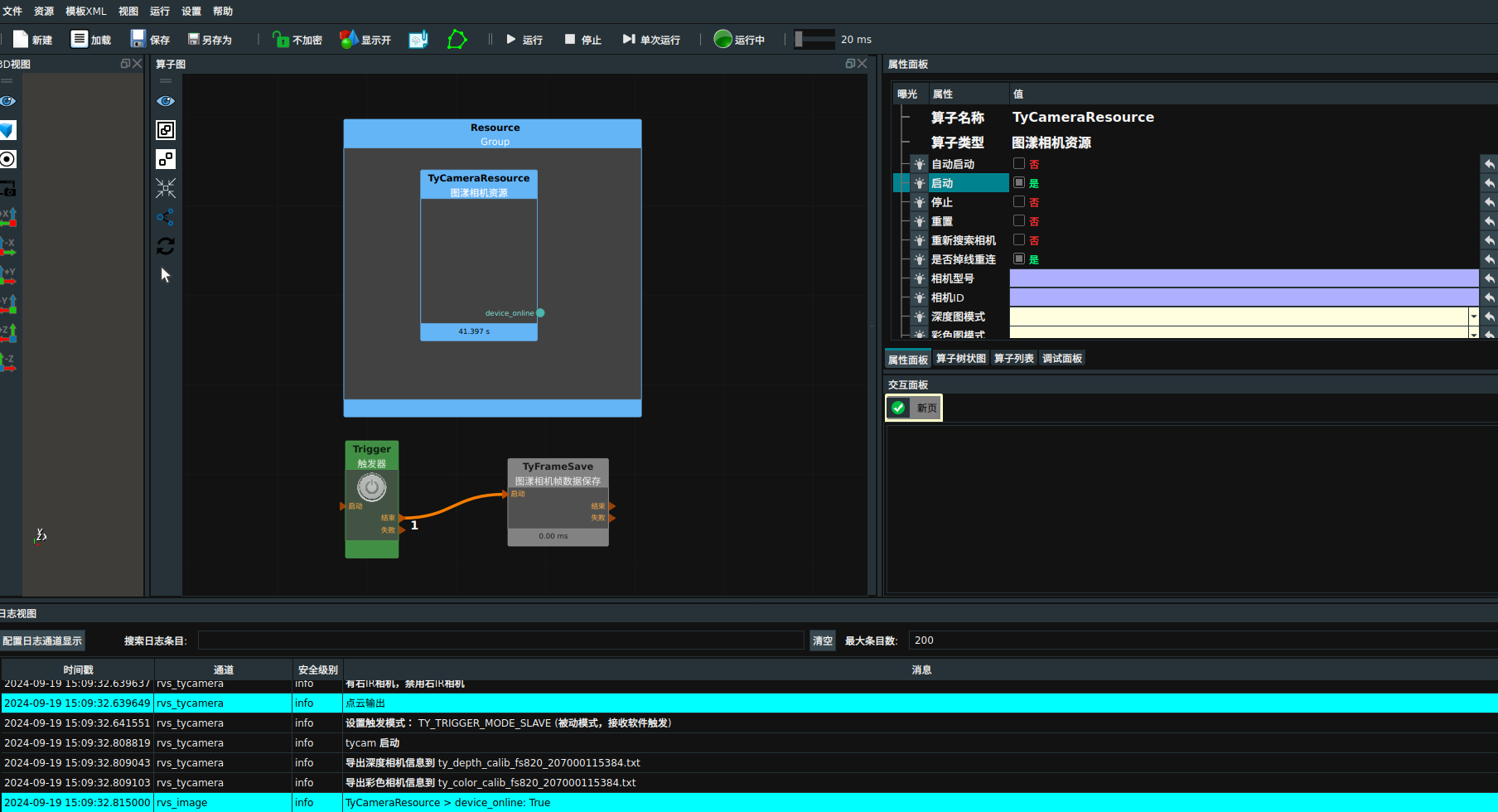
Task: Click the 加载 (Load) toolbar icon
Action: pos(80,39)
